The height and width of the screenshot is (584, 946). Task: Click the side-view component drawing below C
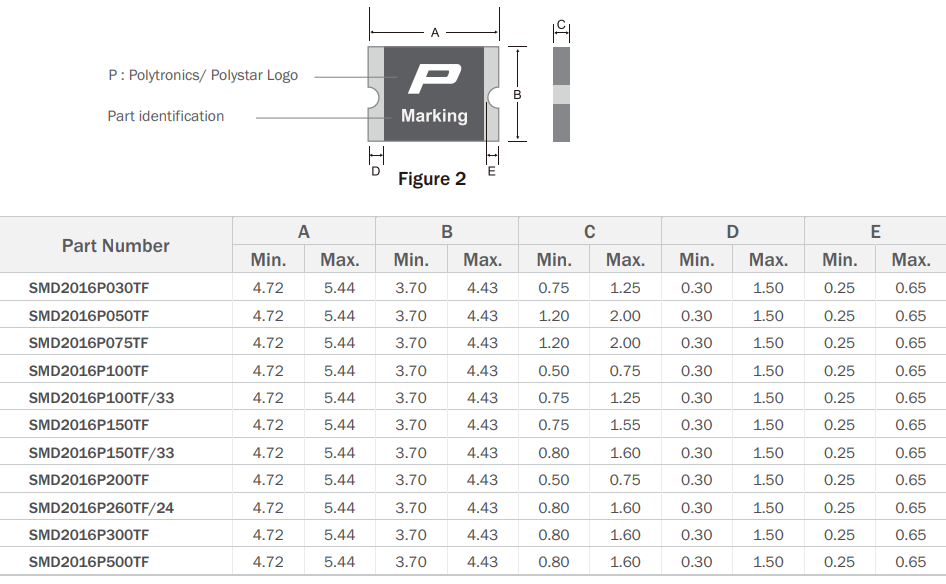tap(561, 93)
